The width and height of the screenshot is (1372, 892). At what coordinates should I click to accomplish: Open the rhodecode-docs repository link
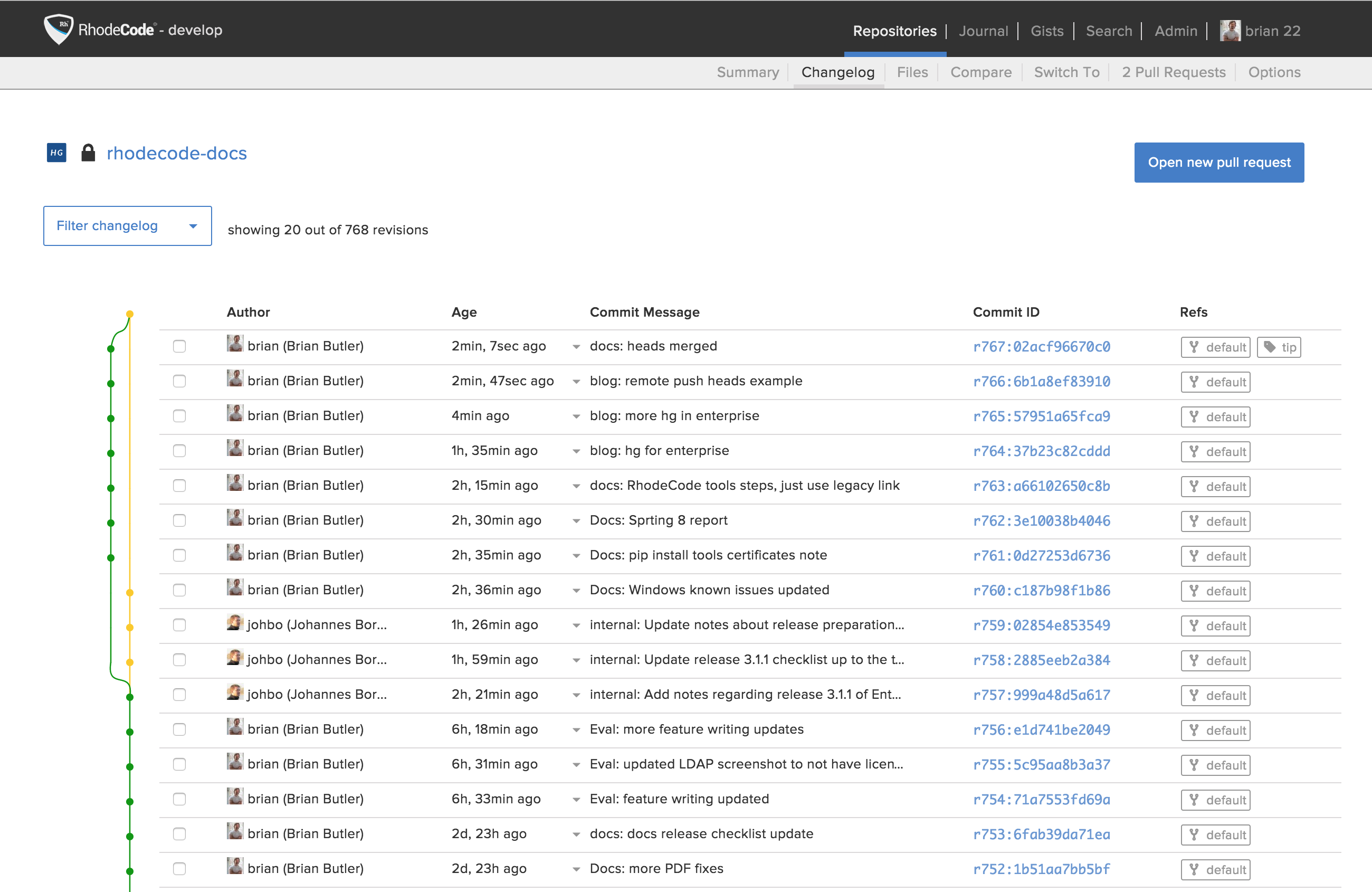pyautogui.click(x=176, y=154)
